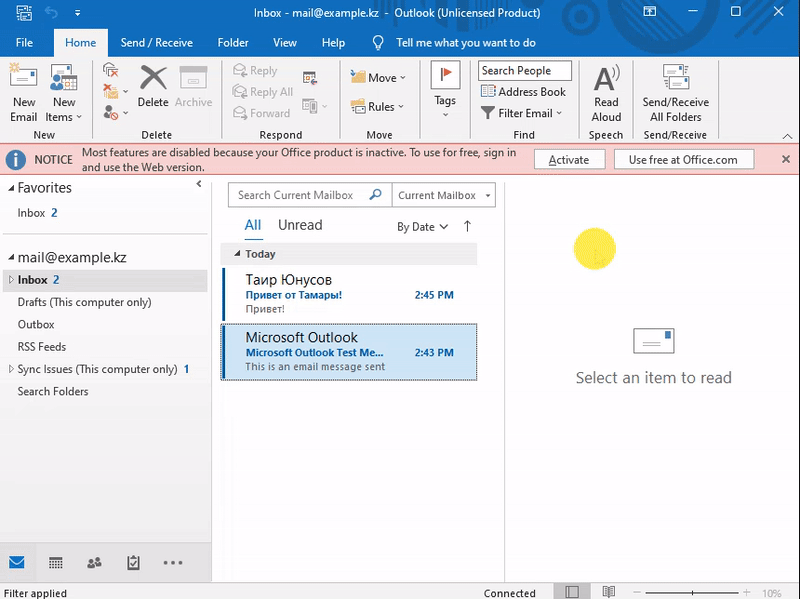Screen dimensions: 800x599
Task: Click Reply All in the Respond group
Action: coord(263,92)
